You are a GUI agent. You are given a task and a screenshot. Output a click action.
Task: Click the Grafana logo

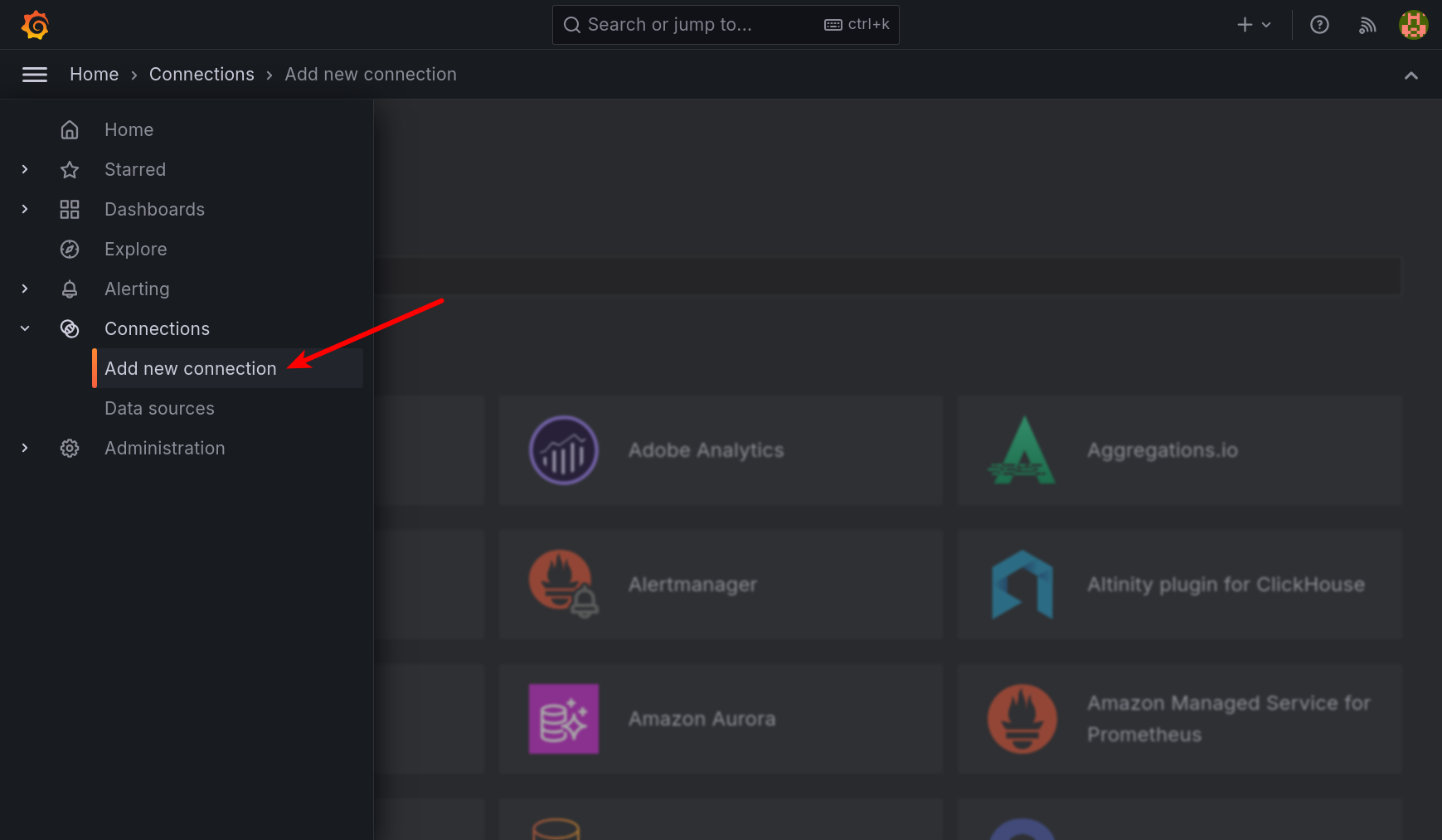[x=35, y=25]
